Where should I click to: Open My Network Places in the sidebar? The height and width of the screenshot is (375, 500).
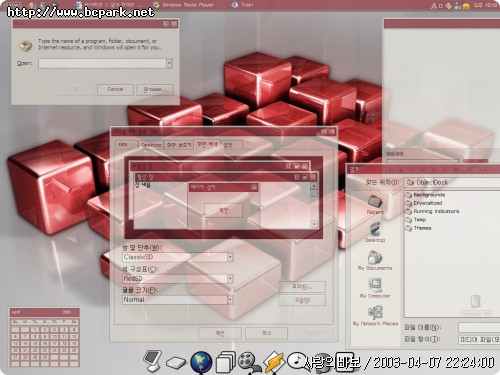[x=375, y=316]
